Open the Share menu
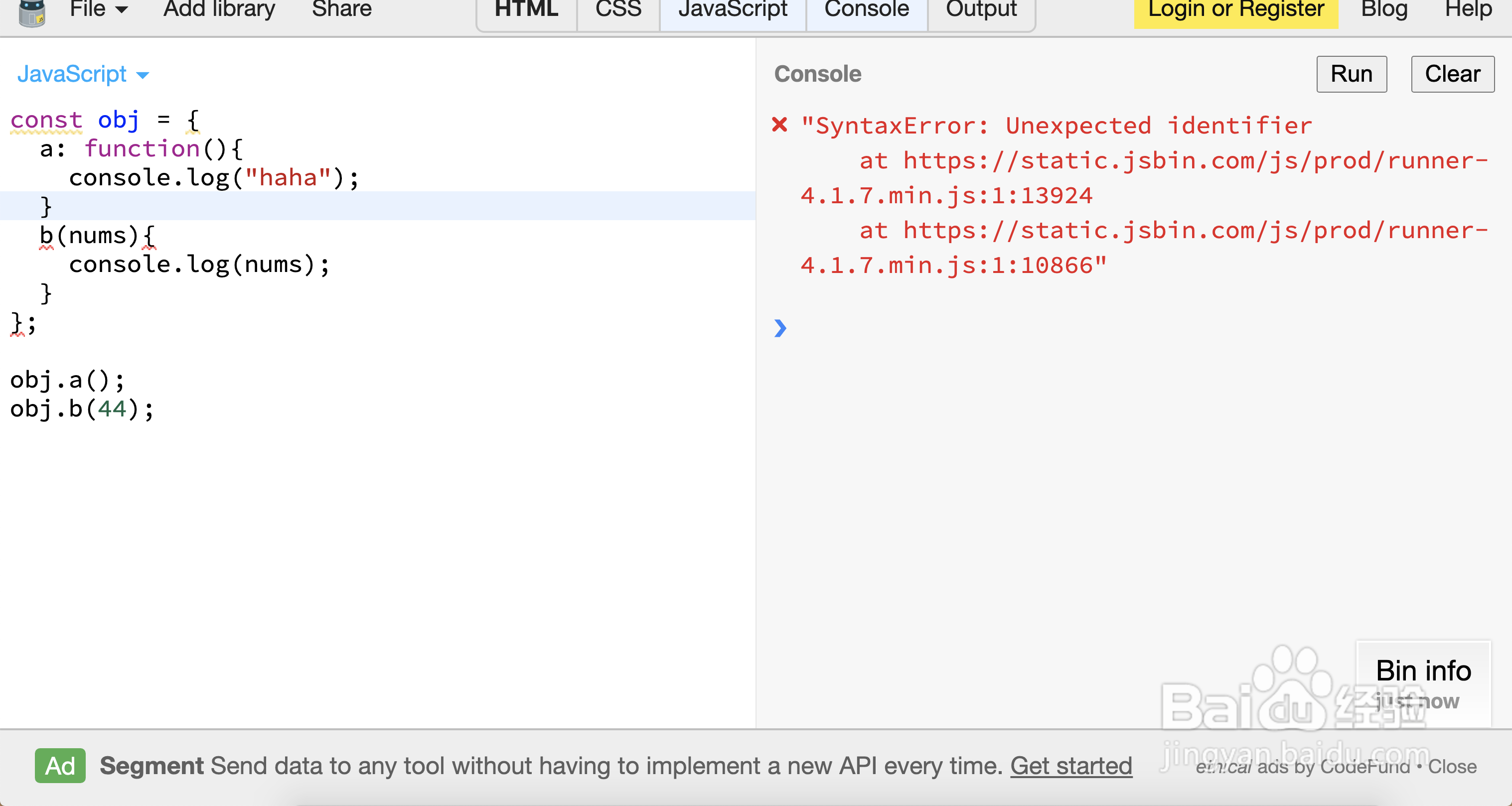Viewport: 1512px width, 806px height. click(x=341, y=9)
